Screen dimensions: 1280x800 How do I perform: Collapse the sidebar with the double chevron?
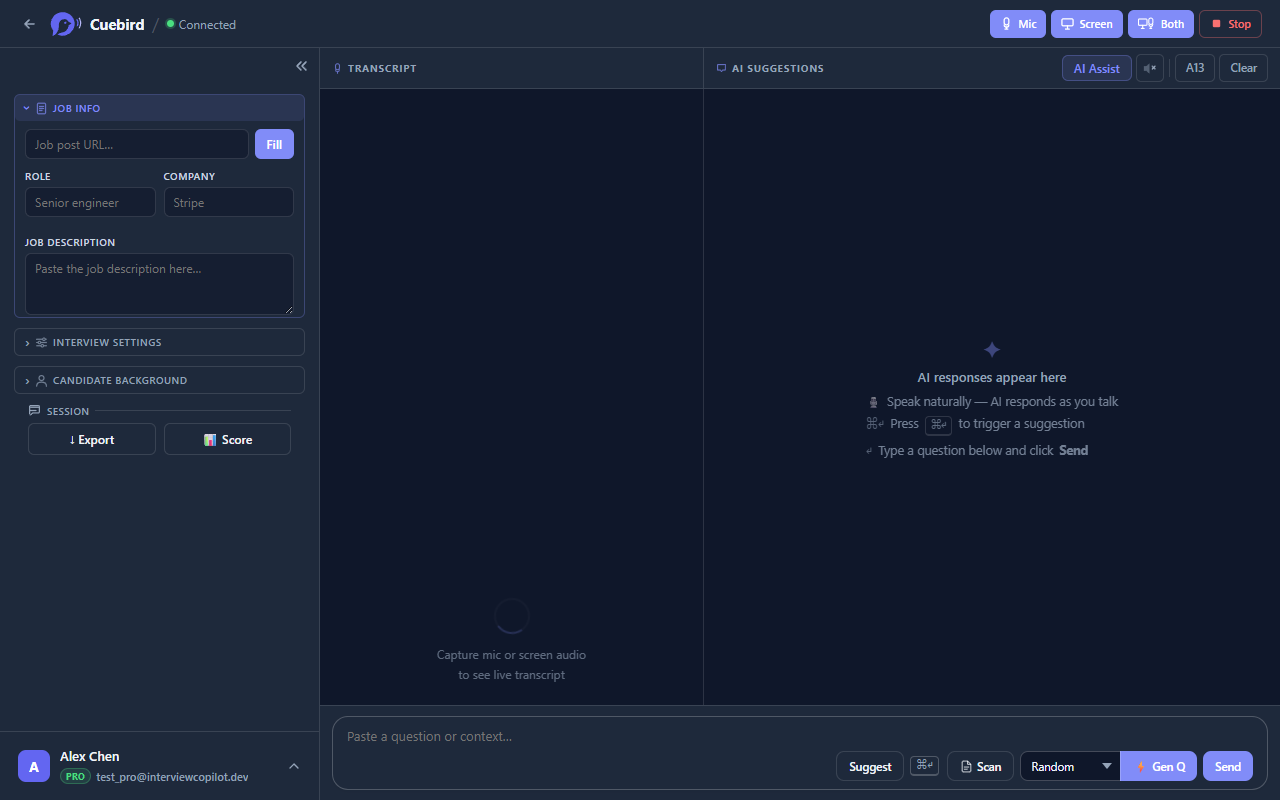point(301,66)
